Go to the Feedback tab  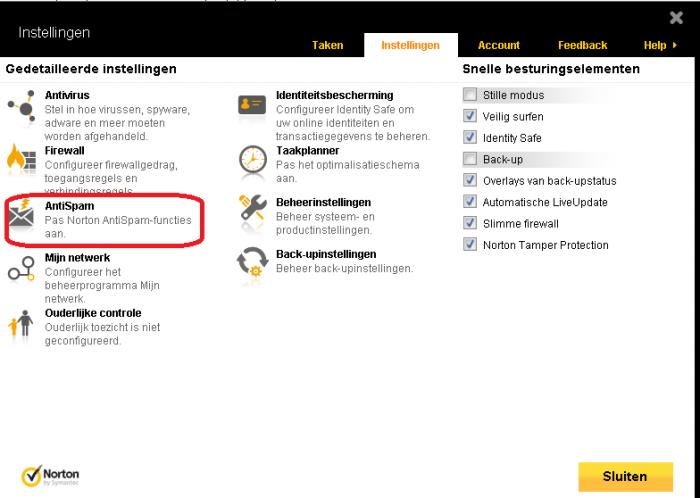pos(582,45)
